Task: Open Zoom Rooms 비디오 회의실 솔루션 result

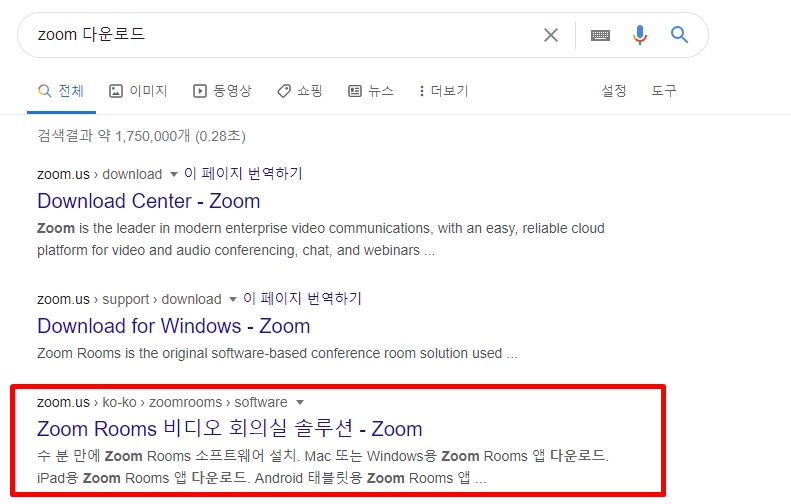Action: pyautogui.click(x=230, y=429)
